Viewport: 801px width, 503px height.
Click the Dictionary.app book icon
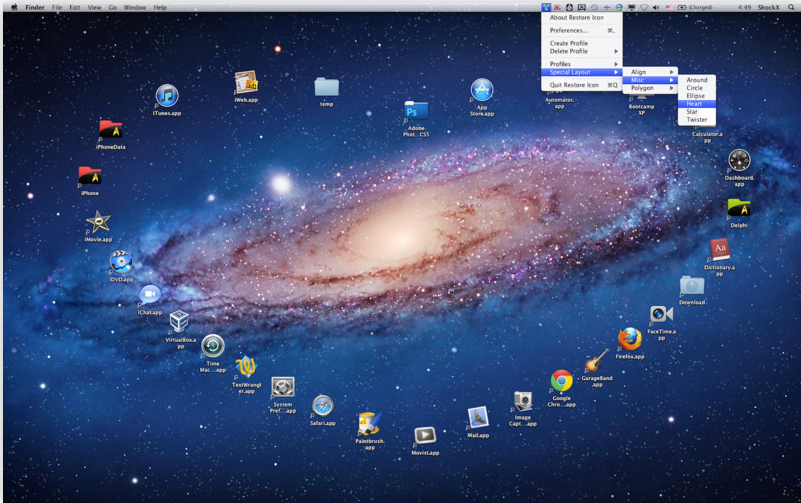[720, 250]
